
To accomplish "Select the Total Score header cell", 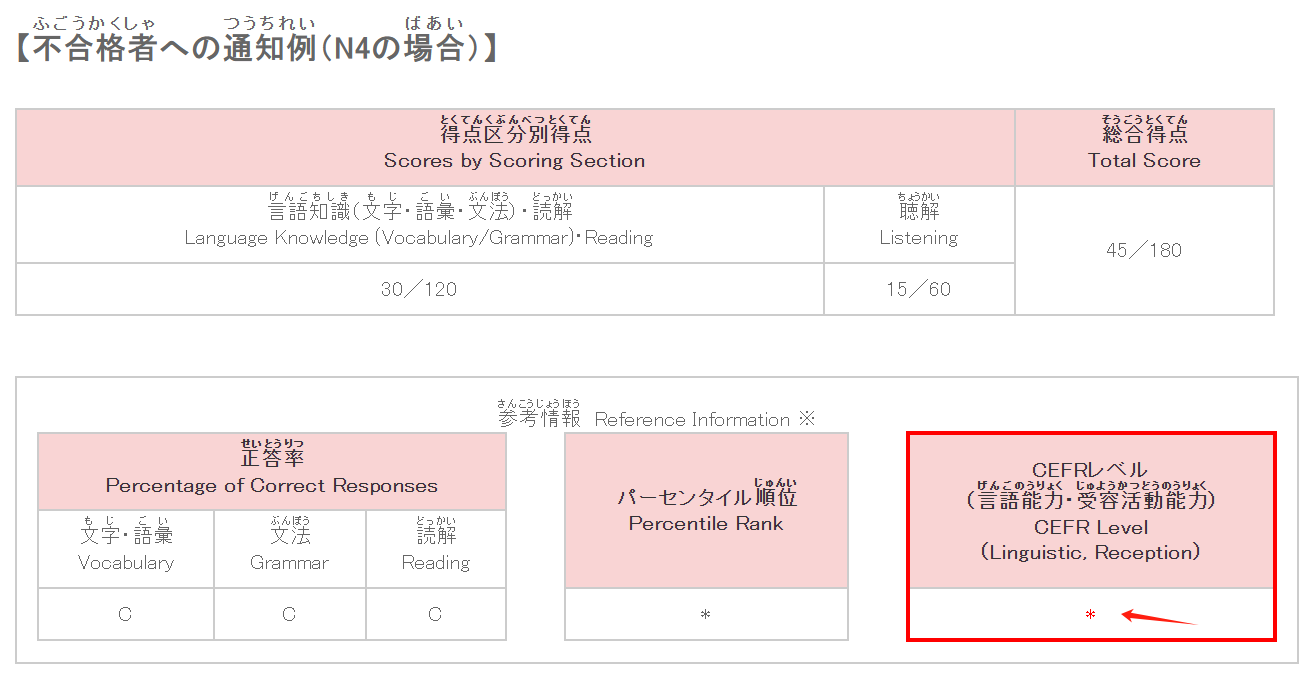I will (x=1143, y=147).
